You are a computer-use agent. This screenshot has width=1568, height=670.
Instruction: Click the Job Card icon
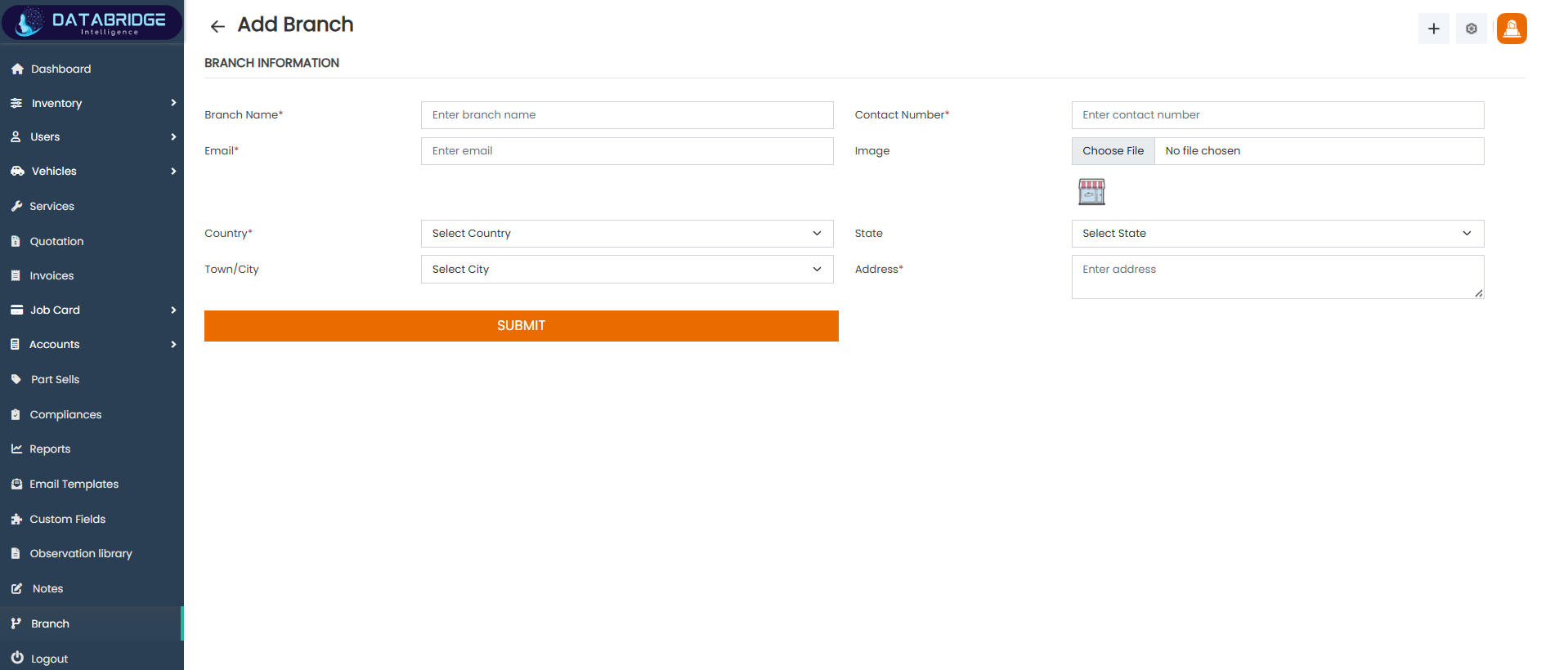[16, 310]
